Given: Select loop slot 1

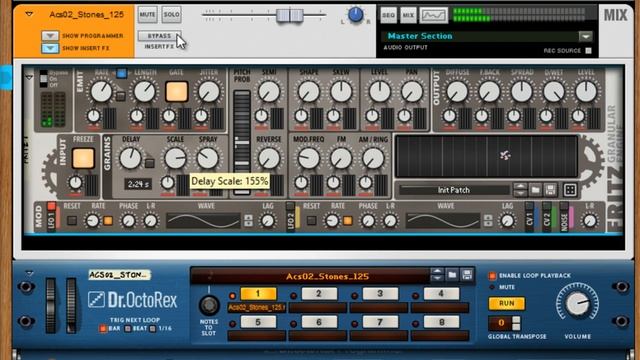Looking at the screenshot, I should click(258, 294).
